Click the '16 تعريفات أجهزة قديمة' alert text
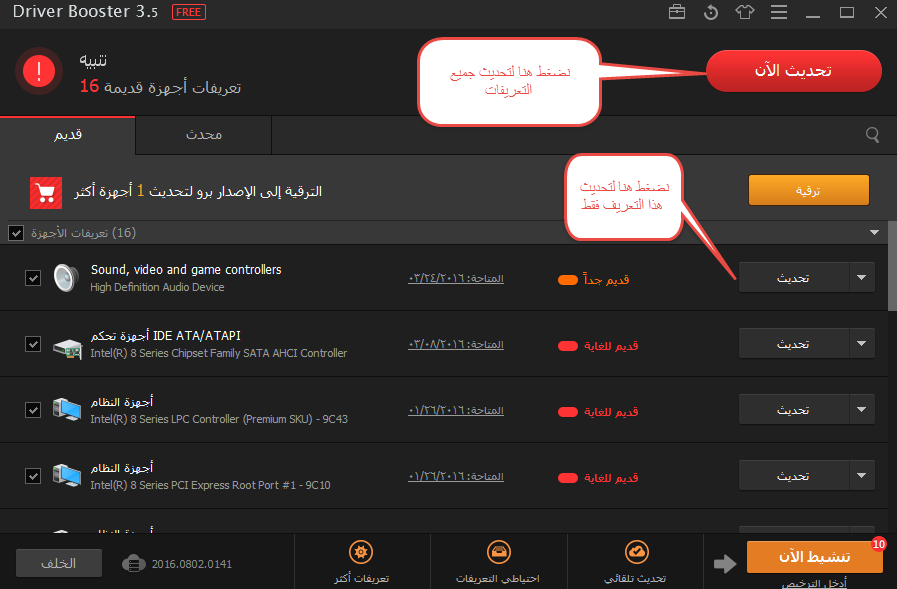This screenshot has width=897, height=589. click(160, 87)
